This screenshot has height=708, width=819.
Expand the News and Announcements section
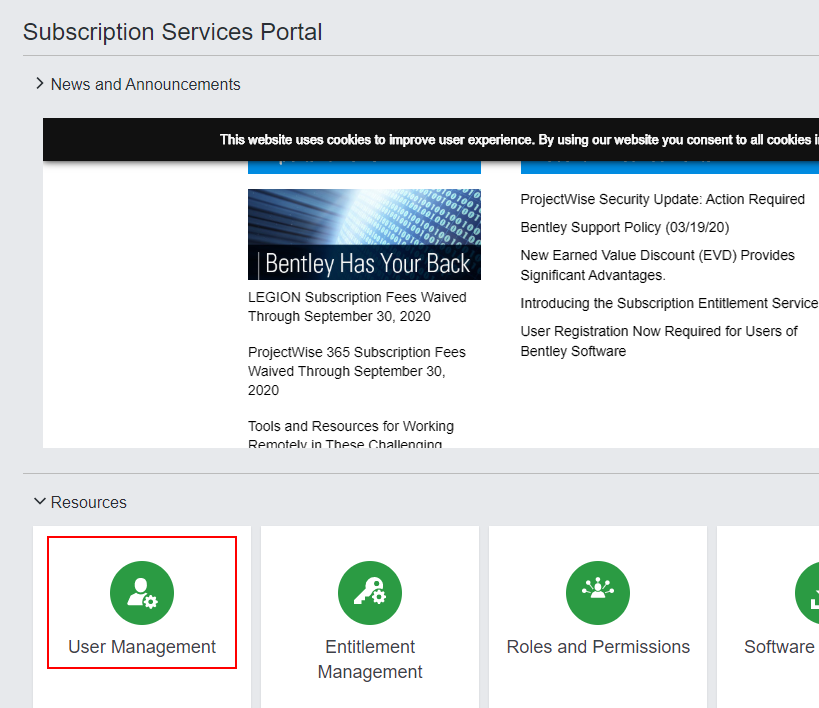point(40,84)
